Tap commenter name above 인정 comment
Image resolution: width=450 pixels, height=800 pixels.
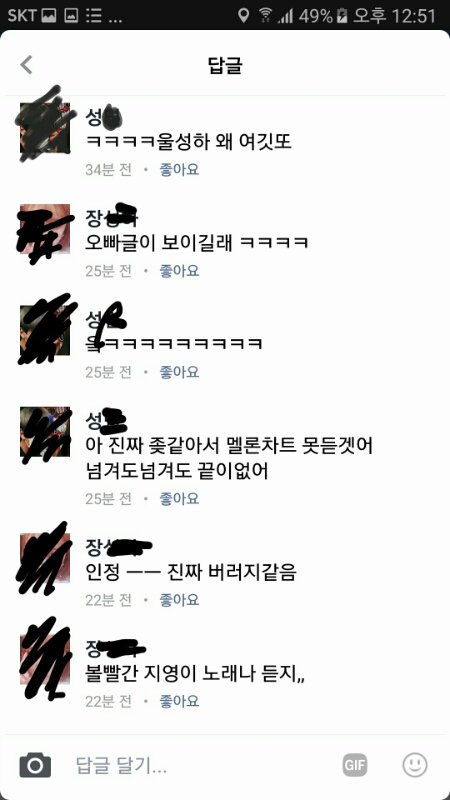[118, 547]
